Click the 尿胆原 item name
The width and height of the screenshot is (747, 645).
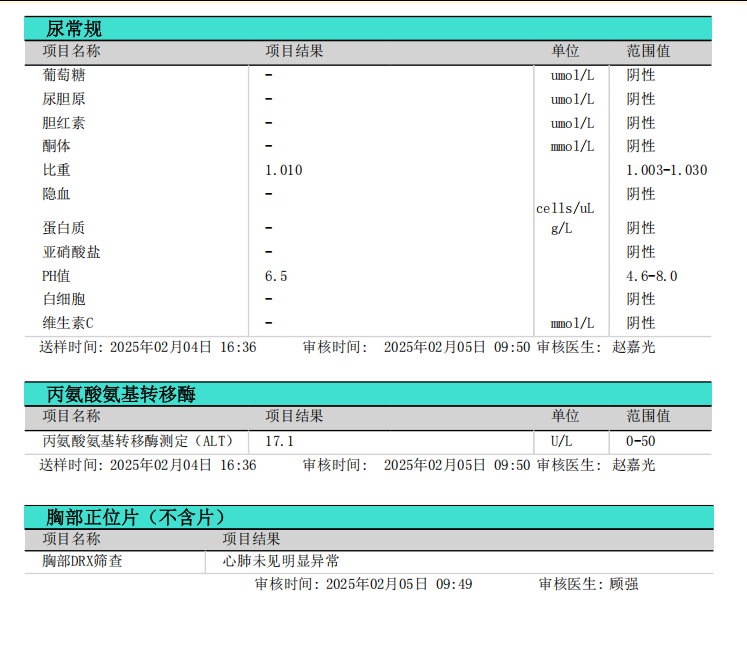point(63,99)
